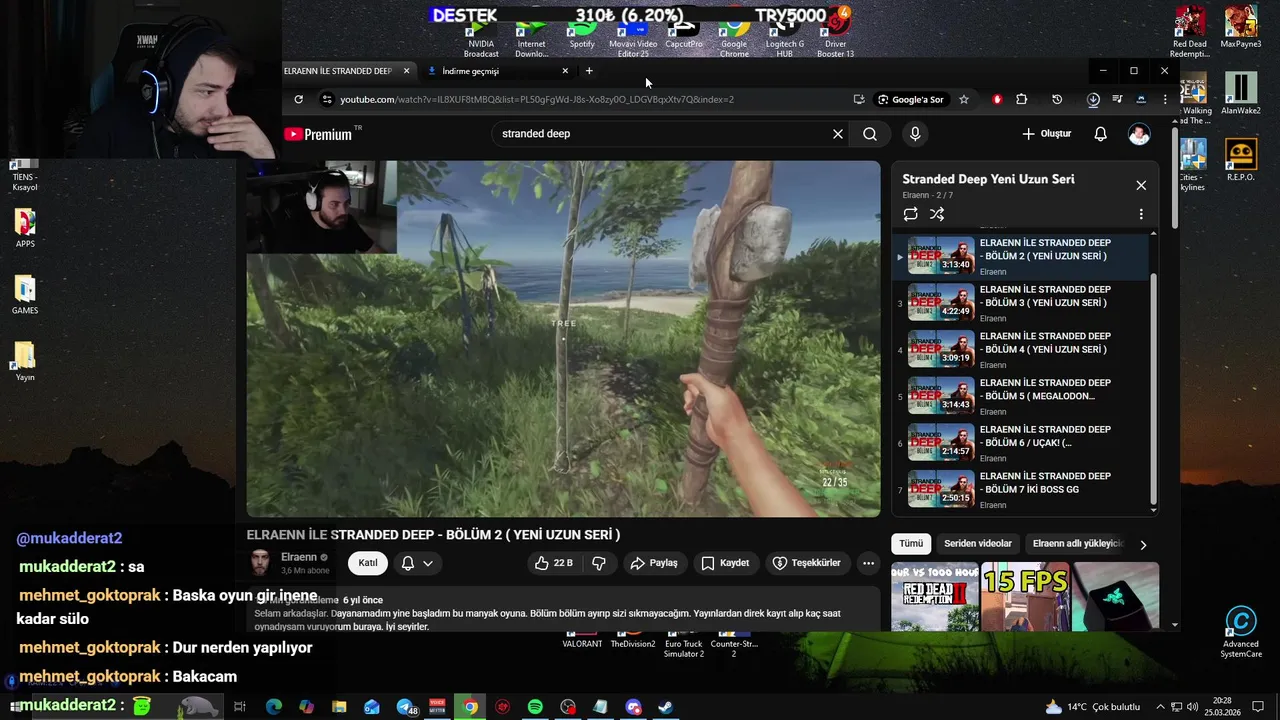
Task: Play BÖLÜM 5 (MEGALODON video
Action: point(1022,397)
